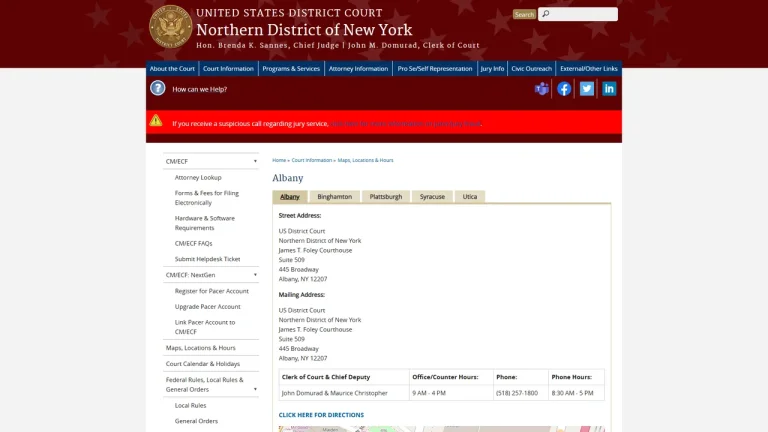The height and width of the screenshot is (432, 768).
Task: Open Court Calendar & Holidays link
Action: tap(203, 364)
